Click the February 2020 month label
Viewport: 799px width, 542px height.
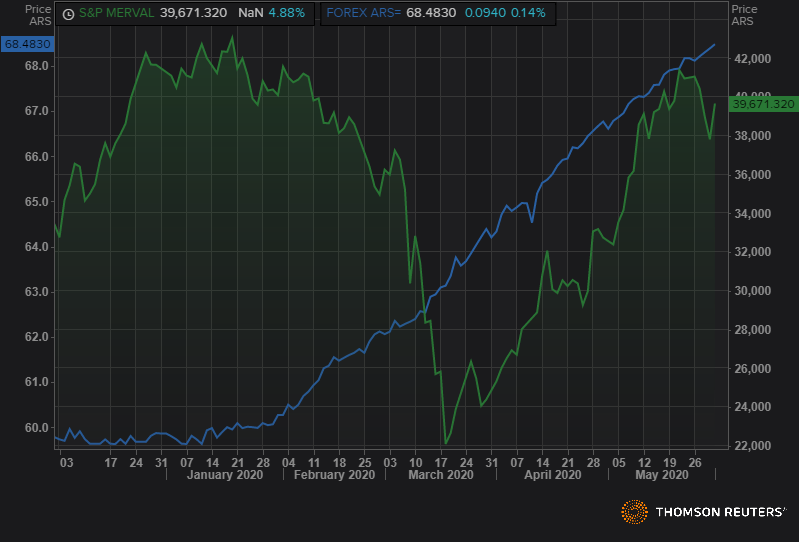pyautogui.click(x=334, y=475)
